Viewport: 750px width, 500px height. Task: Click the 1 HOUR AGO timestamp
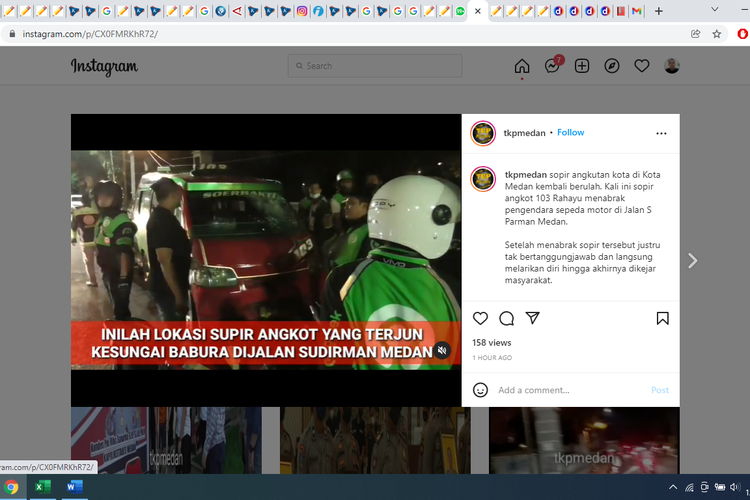[x=492, y=357]
